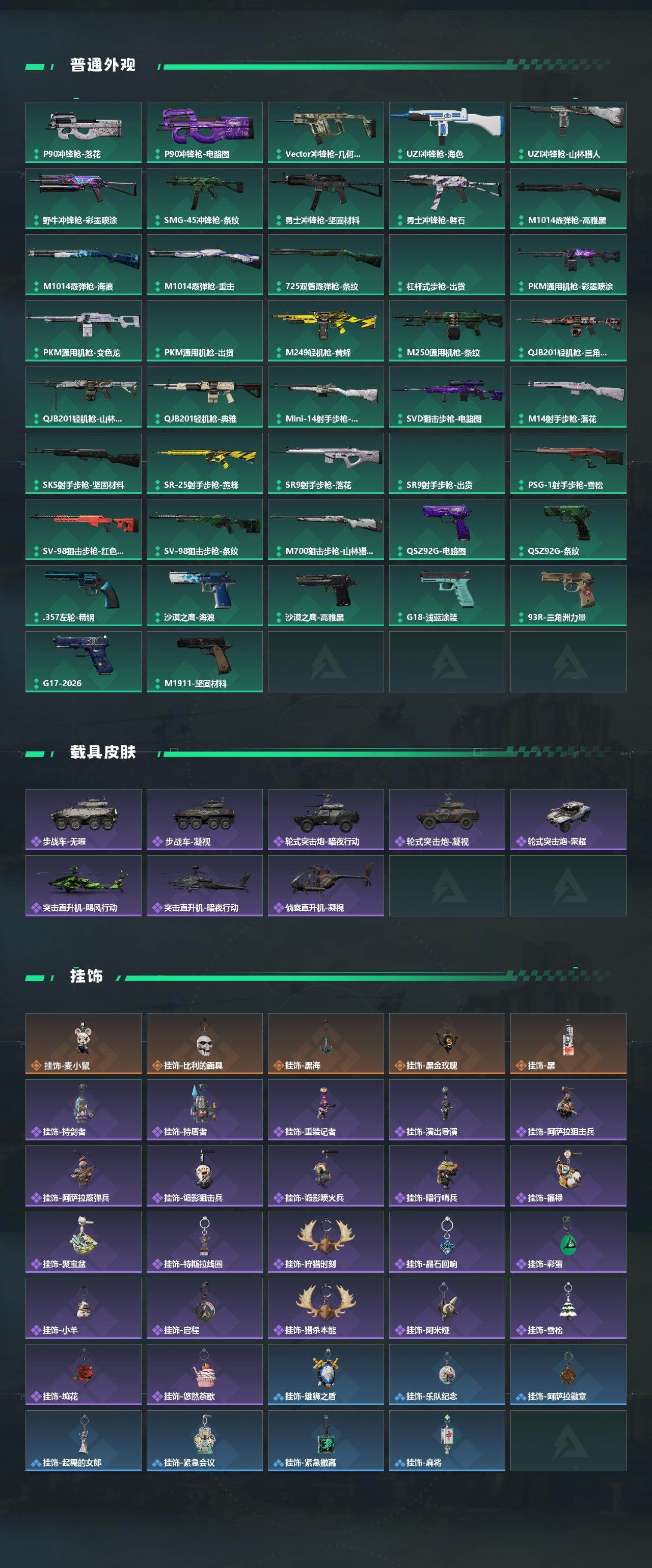Screen dimensions: 652x1568
Task: Click the 挂饰-雄狮之盾 shield charm
Action: 325,1375
